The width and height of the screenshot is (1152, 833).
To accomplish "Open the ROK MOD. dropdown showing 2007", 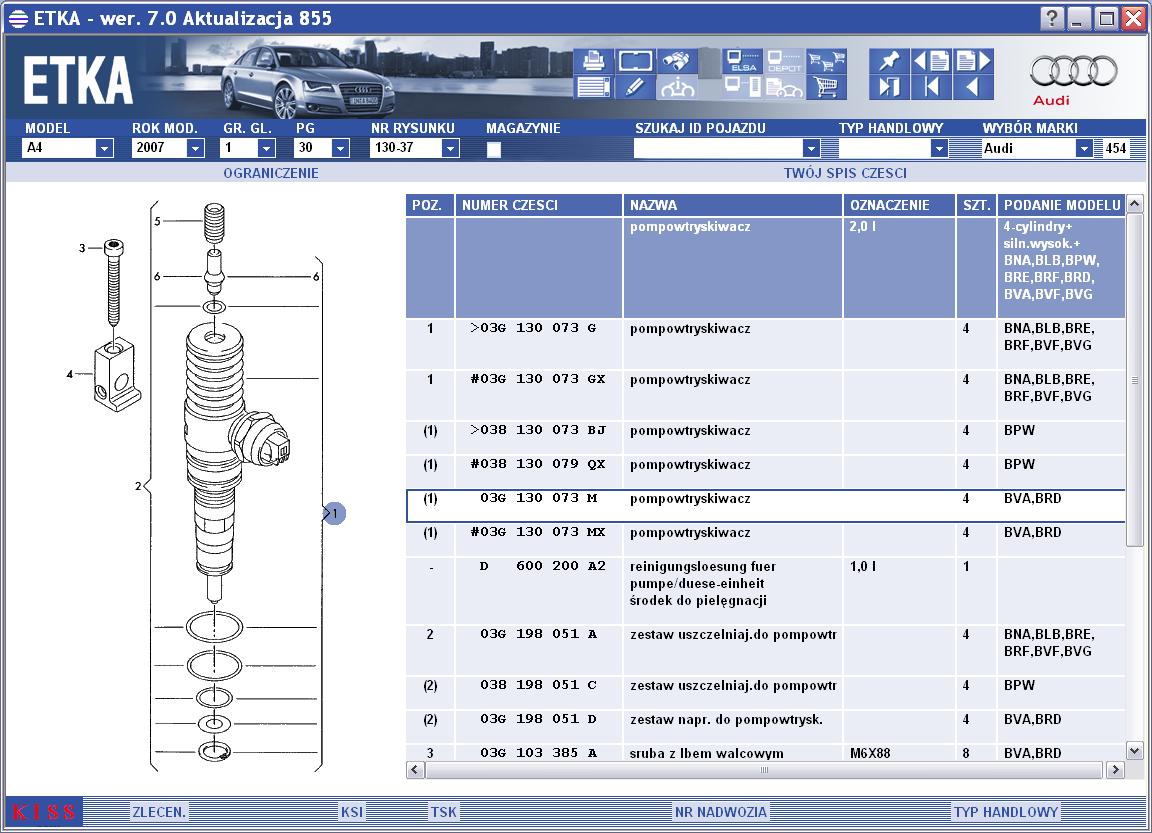I will click(x=195, y=148).
